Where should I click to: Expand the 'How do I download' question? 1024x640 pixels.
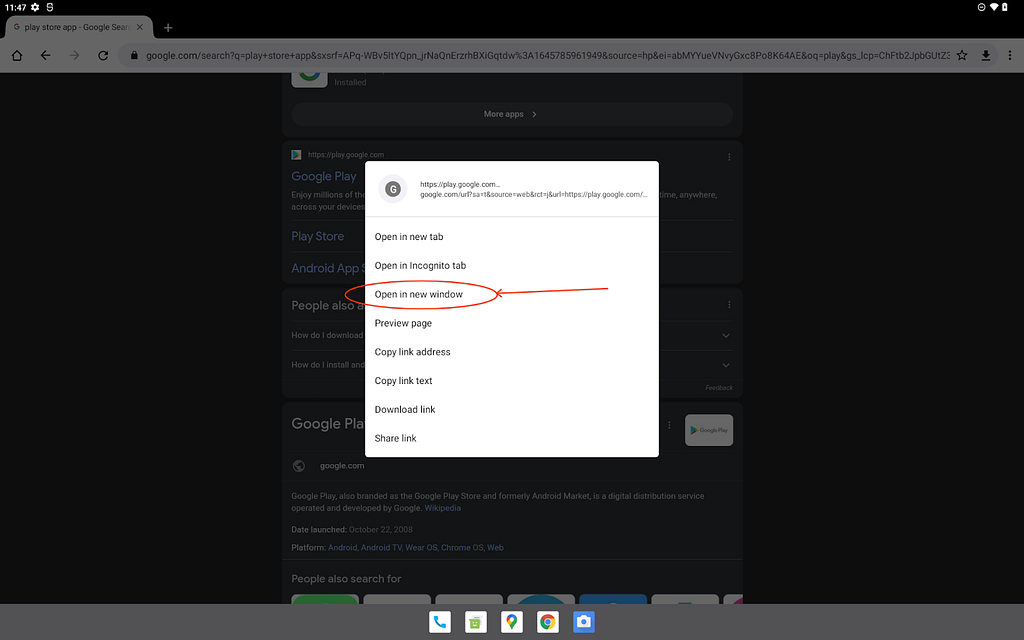point(726,336)
